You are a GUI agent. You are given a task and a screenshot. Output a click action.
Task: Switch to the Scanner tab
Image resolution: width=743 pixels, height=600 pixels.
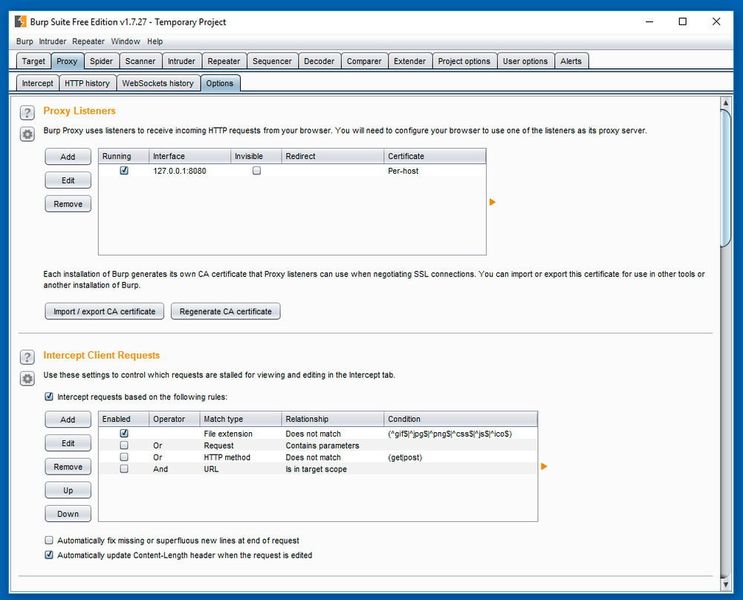point(140,61)
